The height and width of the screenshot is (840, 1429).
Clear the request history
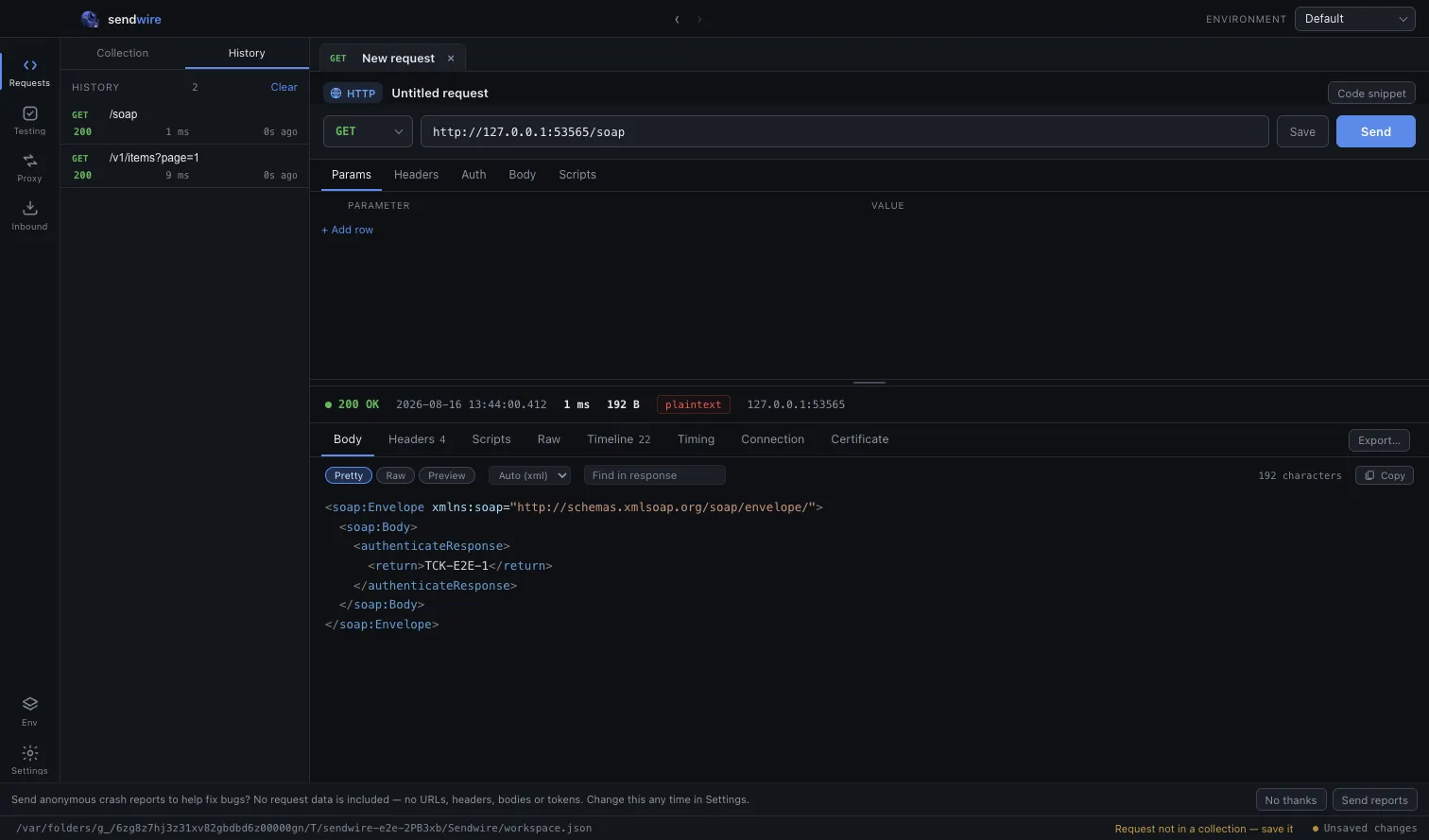pos(284,87)
